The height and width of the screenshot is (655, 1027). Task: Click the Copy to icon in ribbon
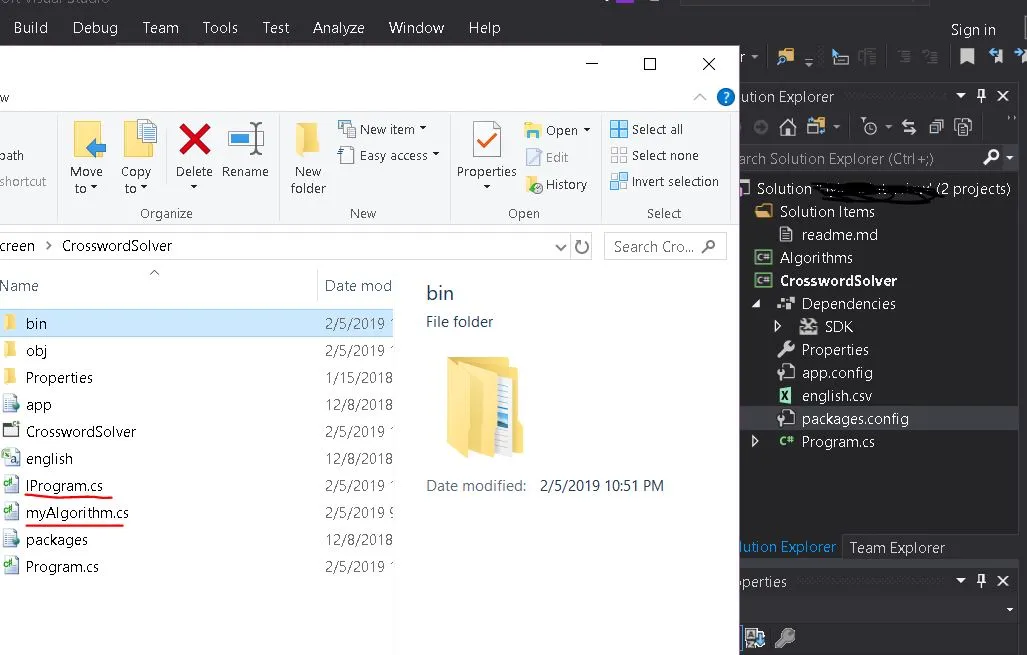coord(139,139)
